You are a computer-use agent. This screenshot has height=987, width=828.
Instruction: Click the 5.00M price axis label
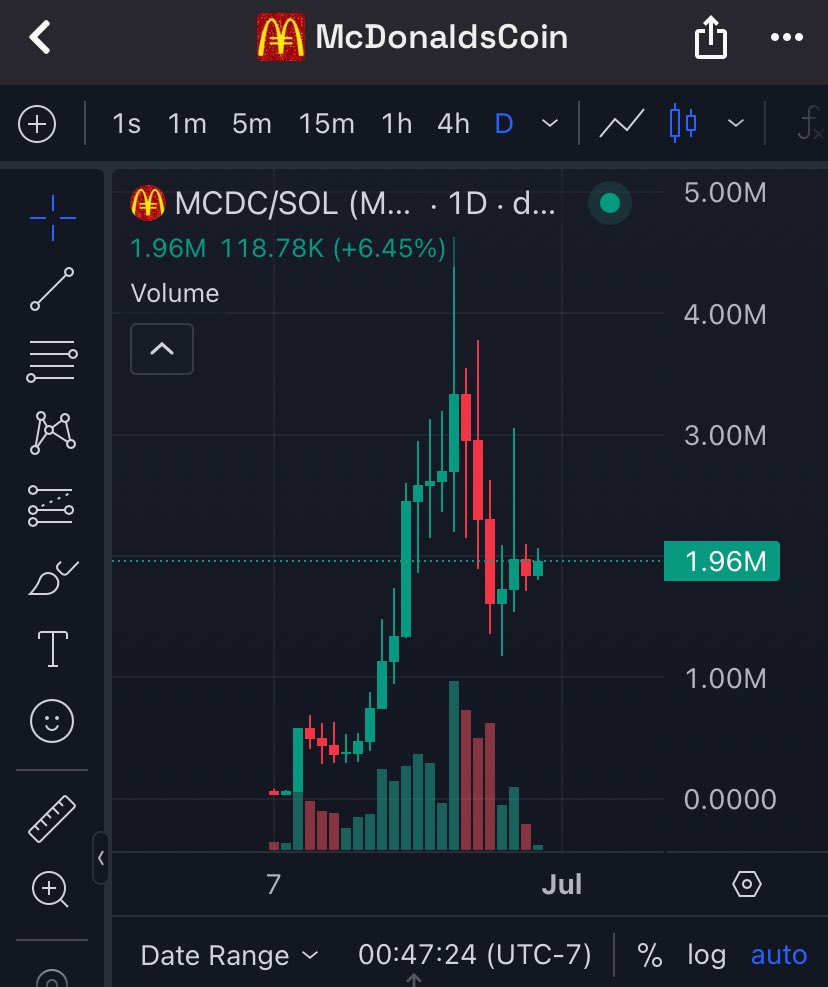[725, 193]
